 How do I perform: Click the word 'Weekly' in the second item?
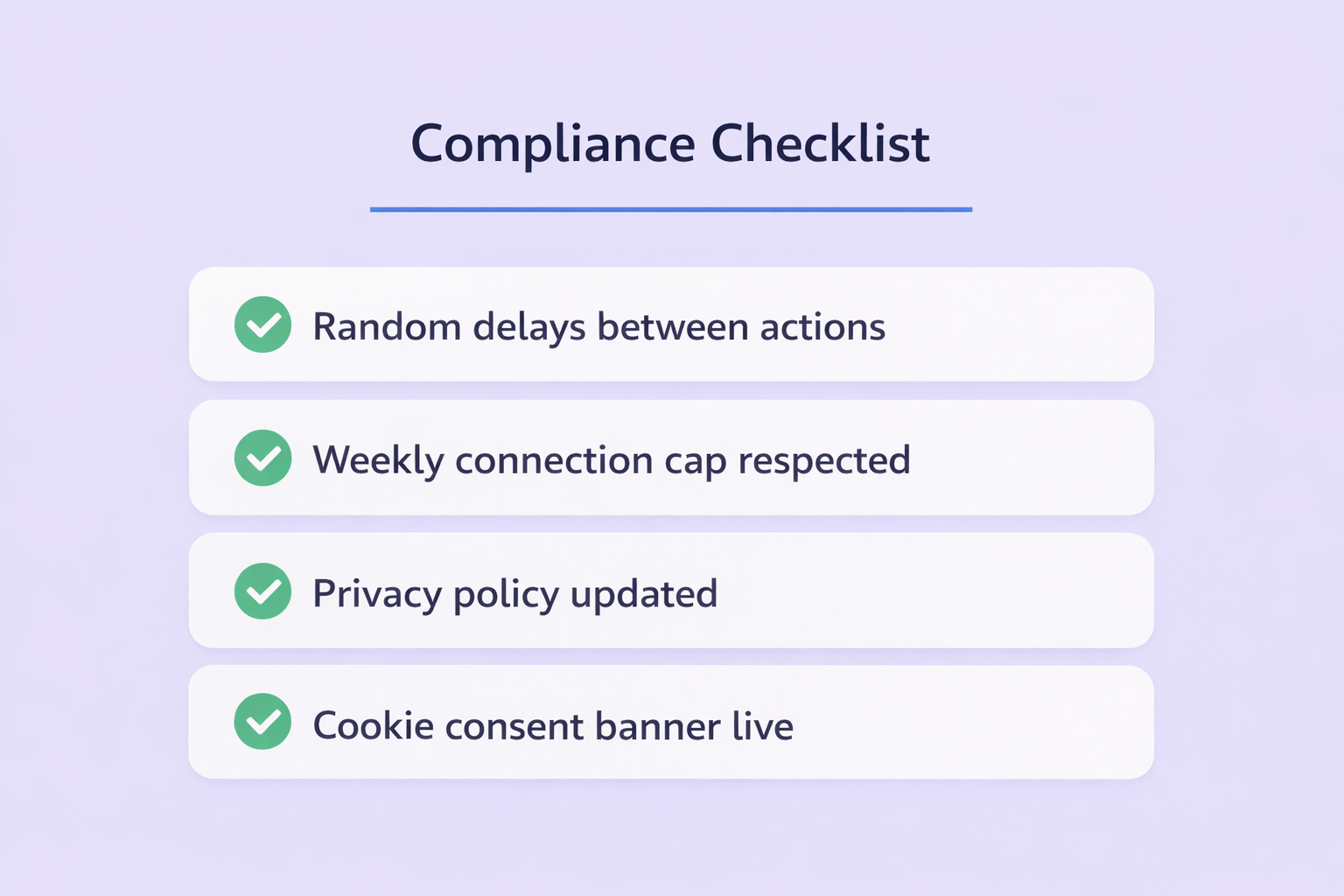coord(378,460)
